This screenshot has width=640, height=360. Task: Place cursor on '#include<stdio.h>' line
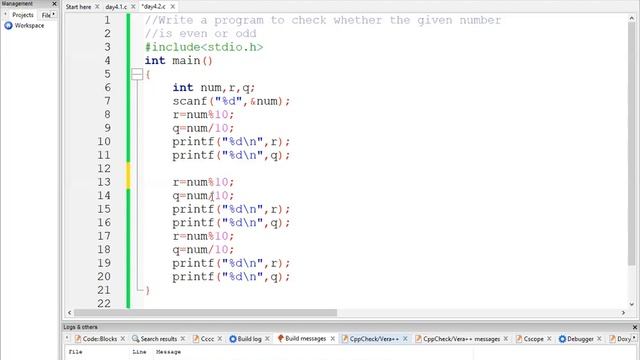(204, 47)
